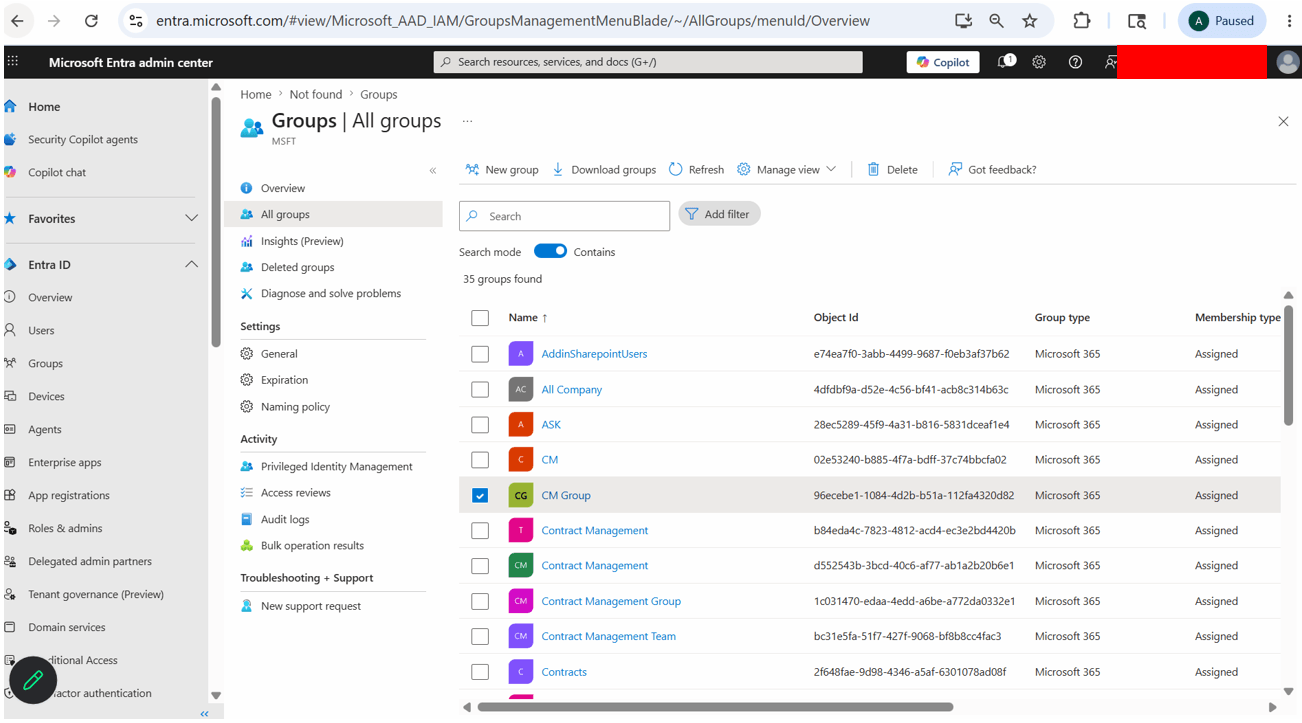1302x723 pixels.
Task: Open the ellipsis menu beside Groups title
Action: (x=466, y=121)
